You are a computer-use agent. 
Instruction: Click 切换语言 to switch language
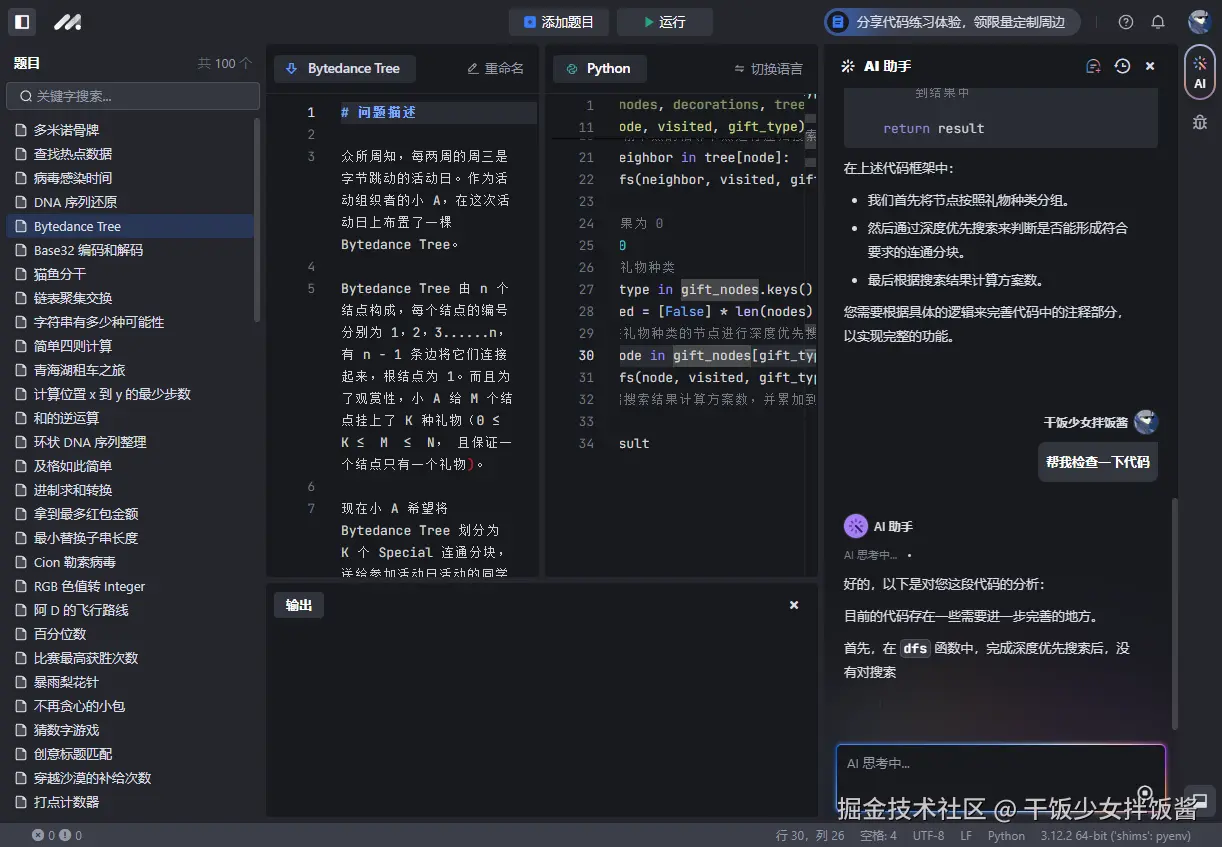click(768, 69)
